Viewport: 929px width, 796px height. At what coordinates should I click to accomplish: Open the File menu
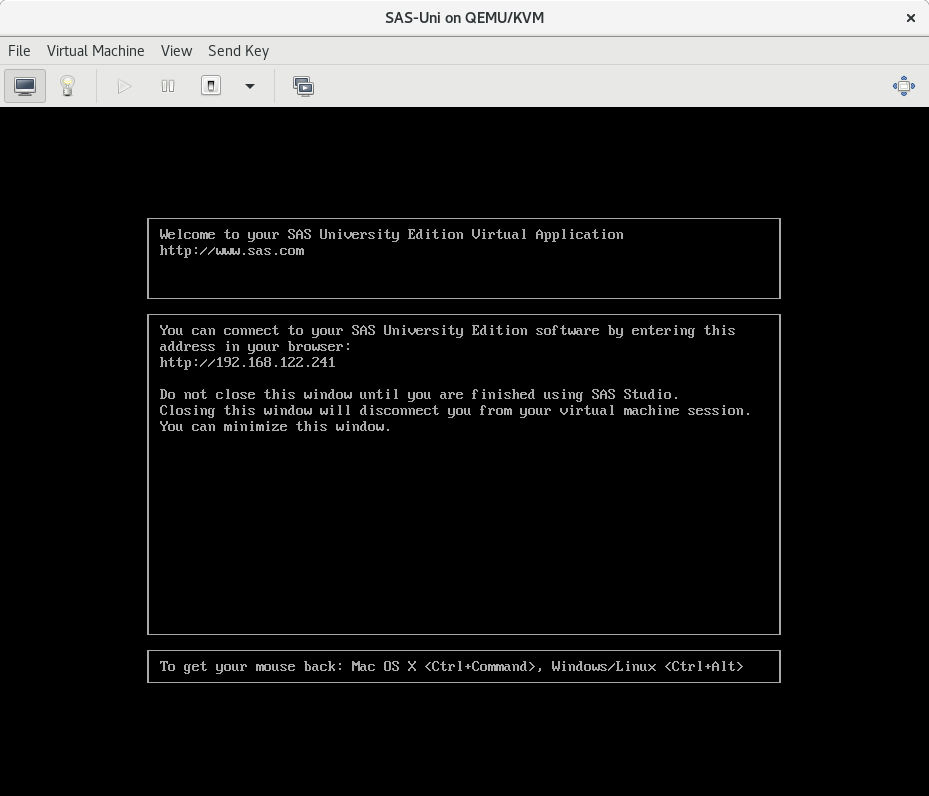click(x=19, y=51)
